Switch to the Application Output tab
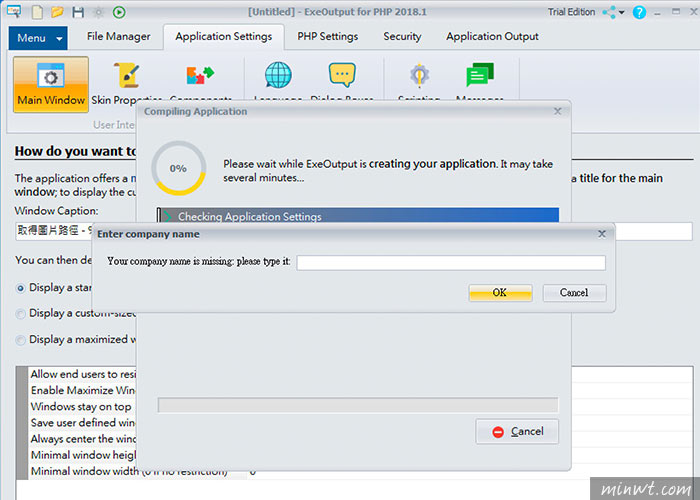This screenshot has width=700, height=500. 492,37
